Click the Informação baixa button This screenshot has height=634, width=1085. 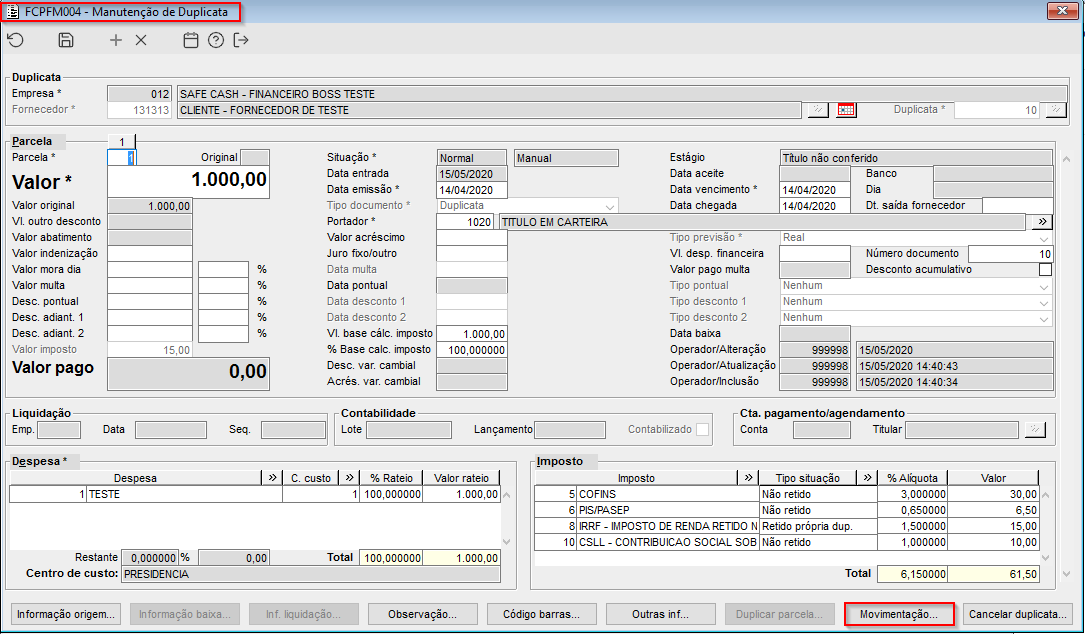click(185, 615)
